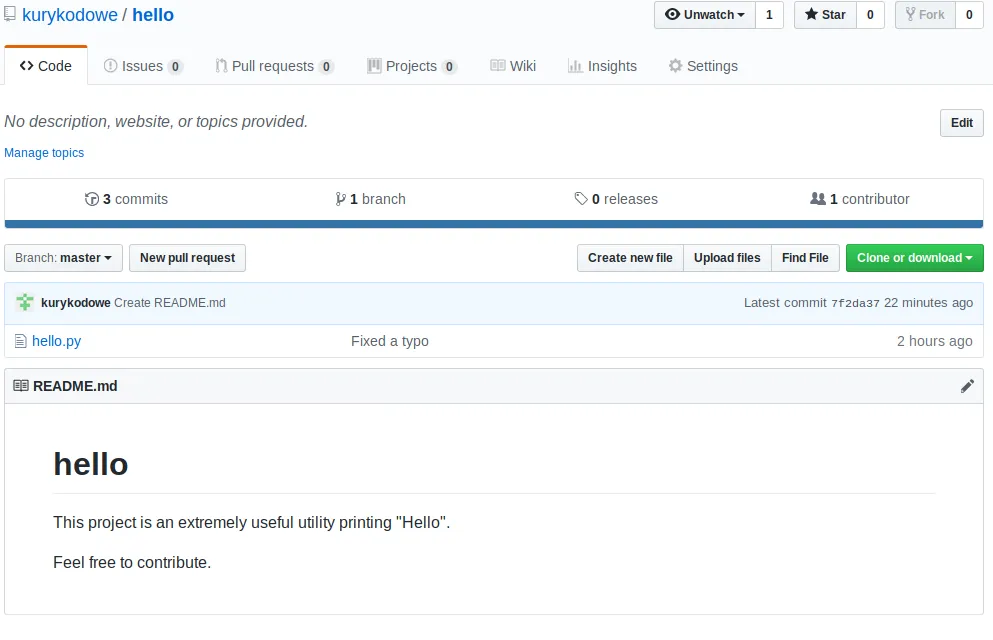Click the hello.py file icon
Viewport: 993px width, 640px height.
[x=20, y=341]
